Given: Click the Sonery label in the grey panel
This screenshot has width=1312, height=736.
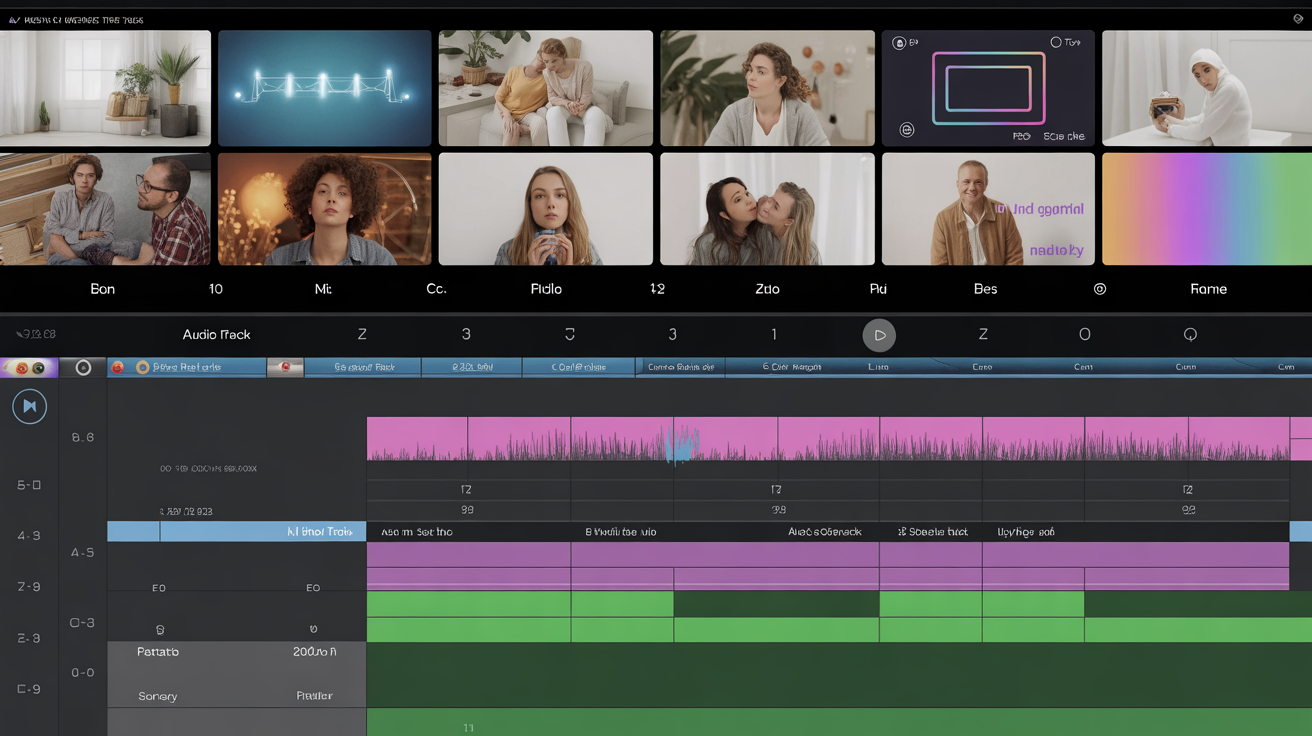Looking at the screenshot, I should click(158, 696).
